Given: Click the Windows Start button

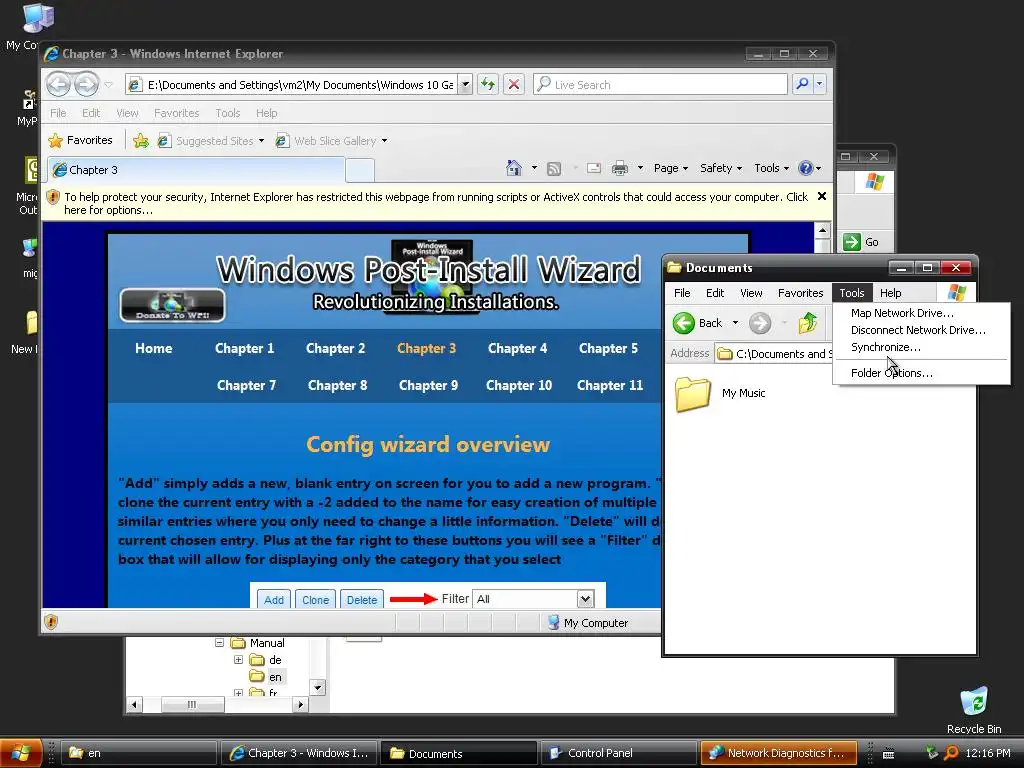Looking at the screenshot, I should (21, 753).
